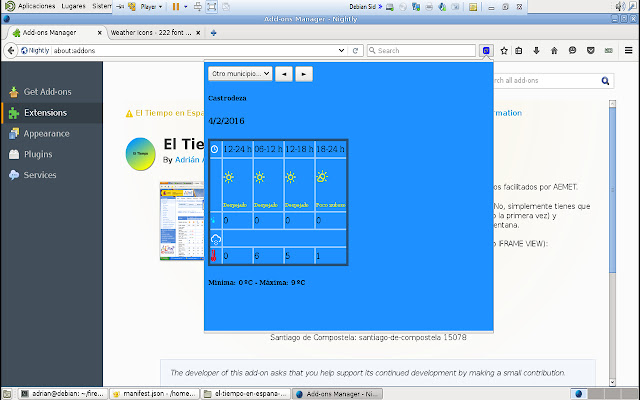Image resolution: width=640 pixels, height=400 pixels.
Task: Pause the virtual machine
Action: (x=176, y=7)
